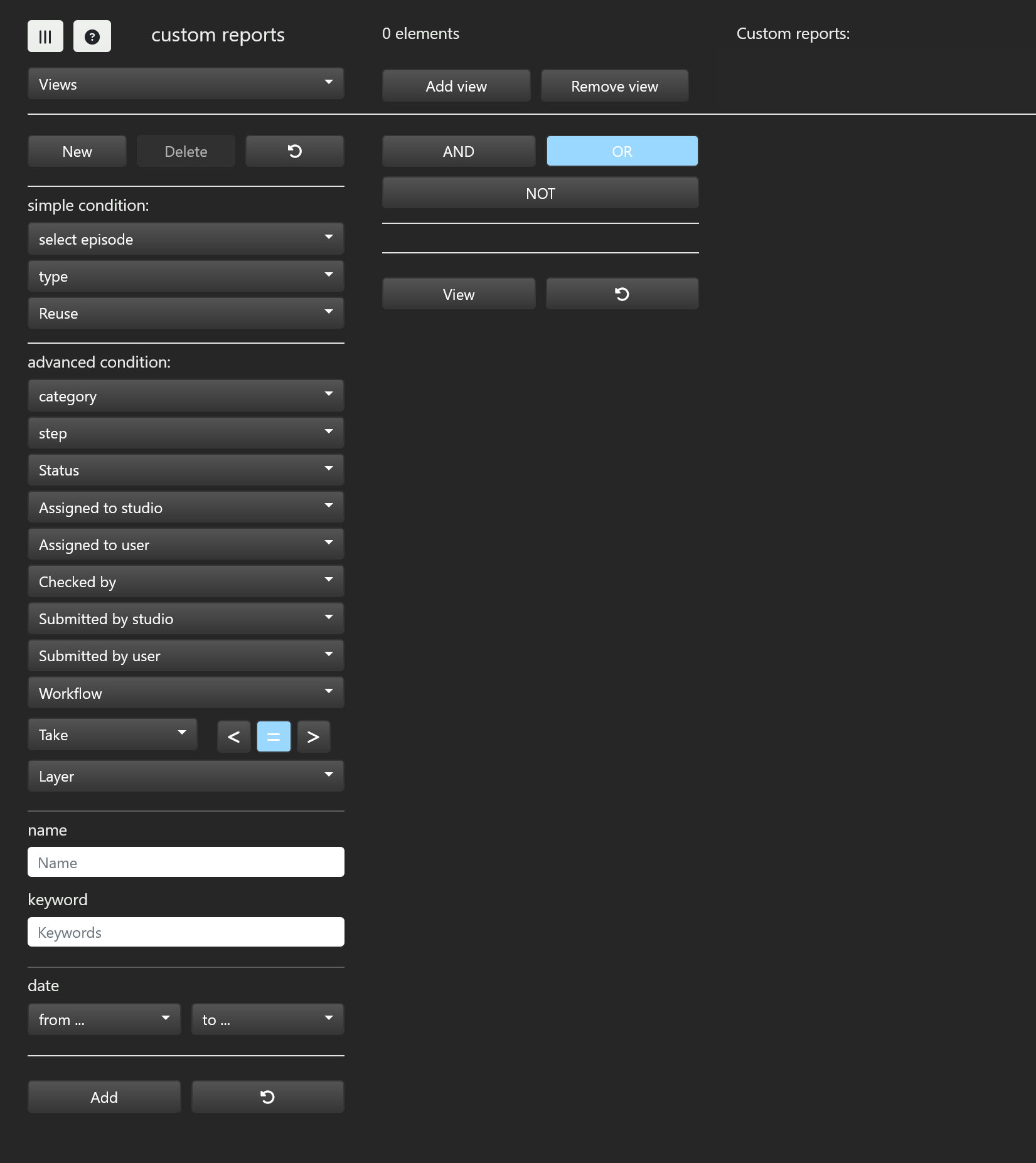Focus the Keywords input field
Viewport: 1036px width, 1163px height.
[x=186, y=932]
